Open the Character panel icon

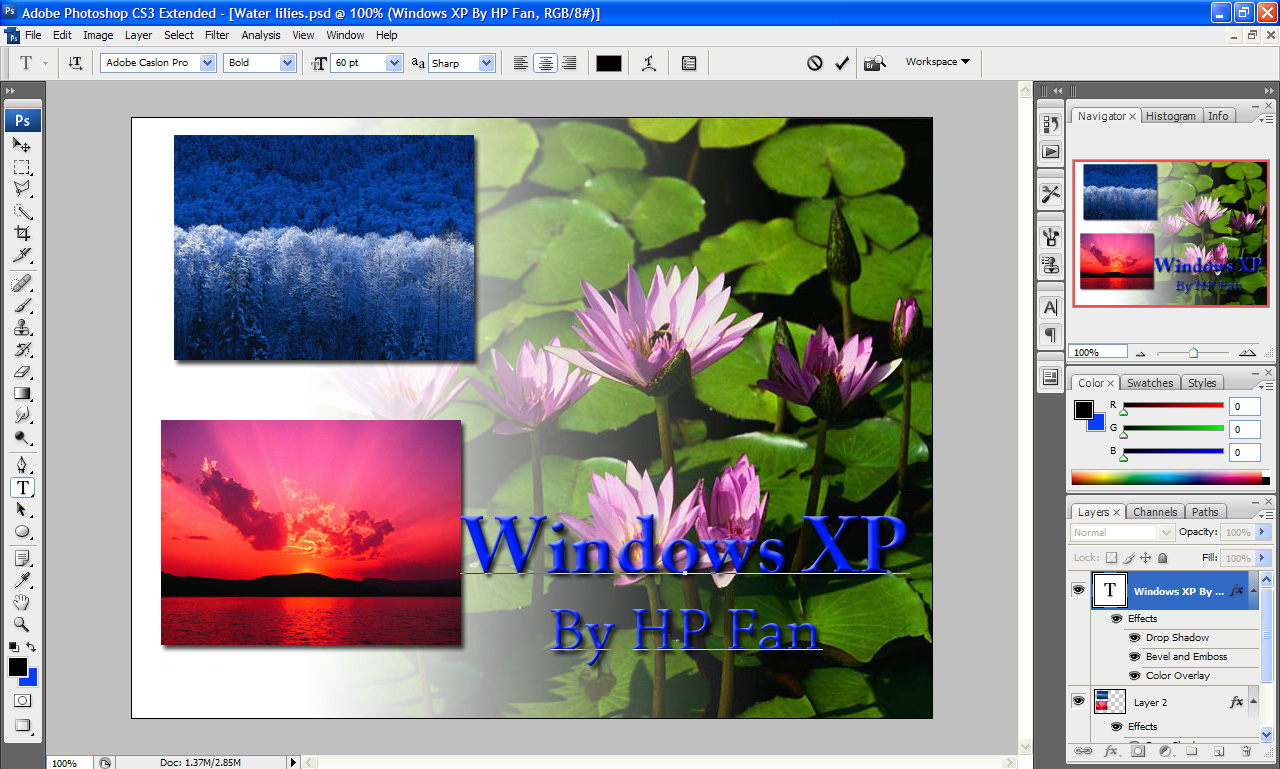[1050, 308]
